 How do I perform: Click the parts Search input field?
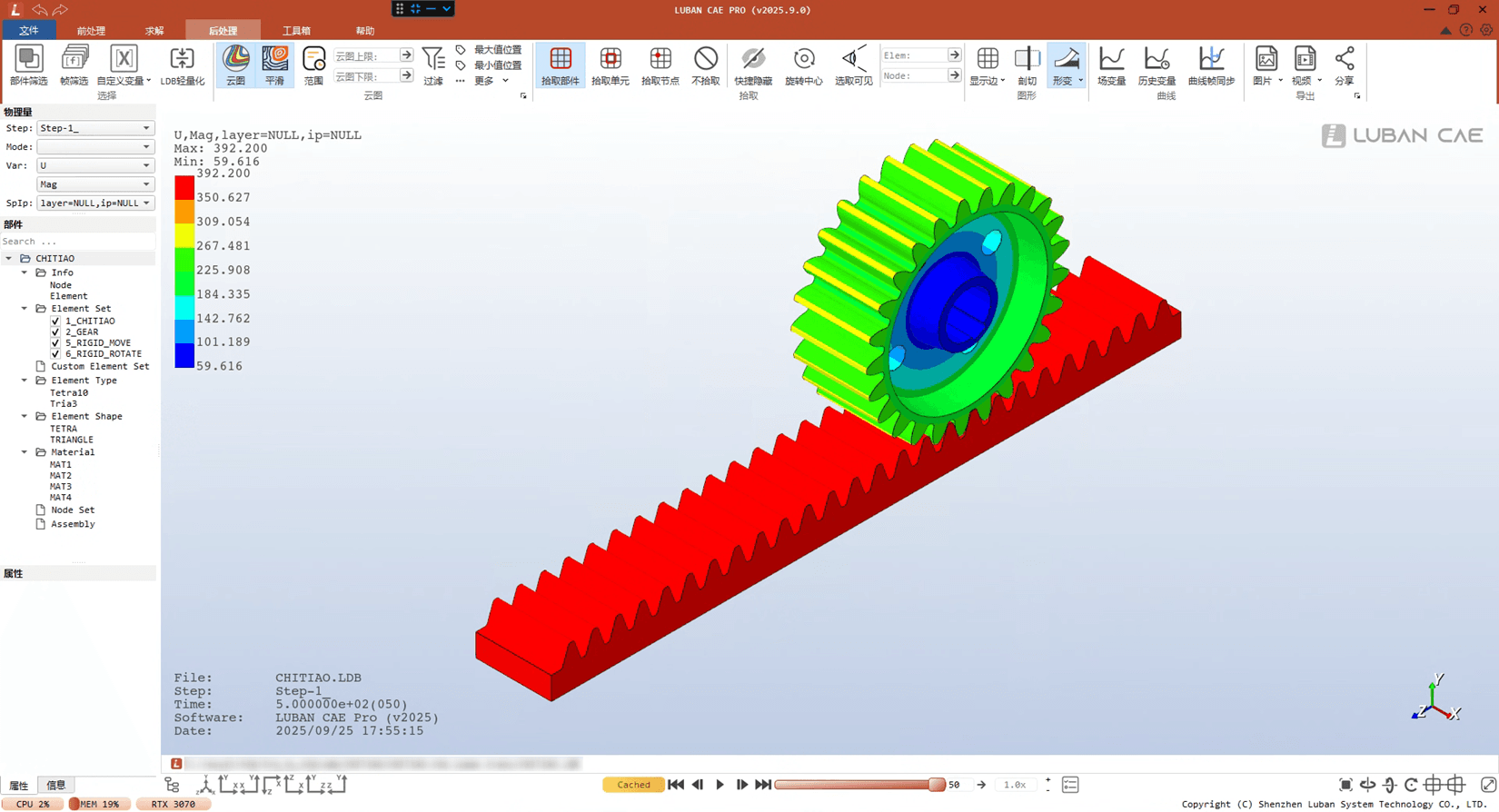click(77, 242)
